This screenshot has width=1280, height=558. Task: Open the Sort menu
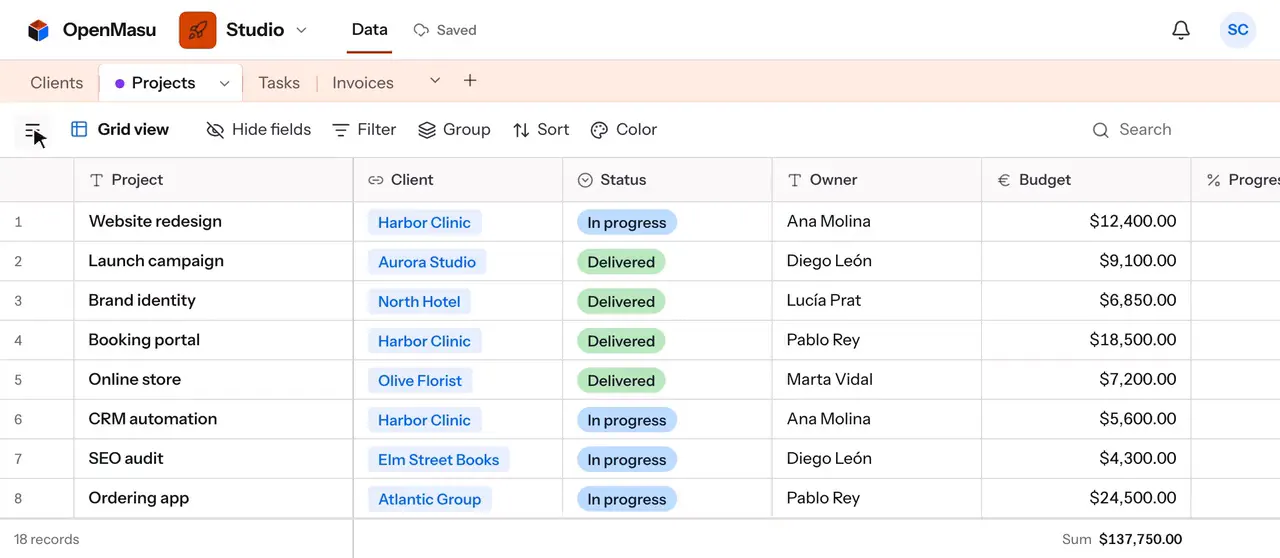[x=541, y=129]
